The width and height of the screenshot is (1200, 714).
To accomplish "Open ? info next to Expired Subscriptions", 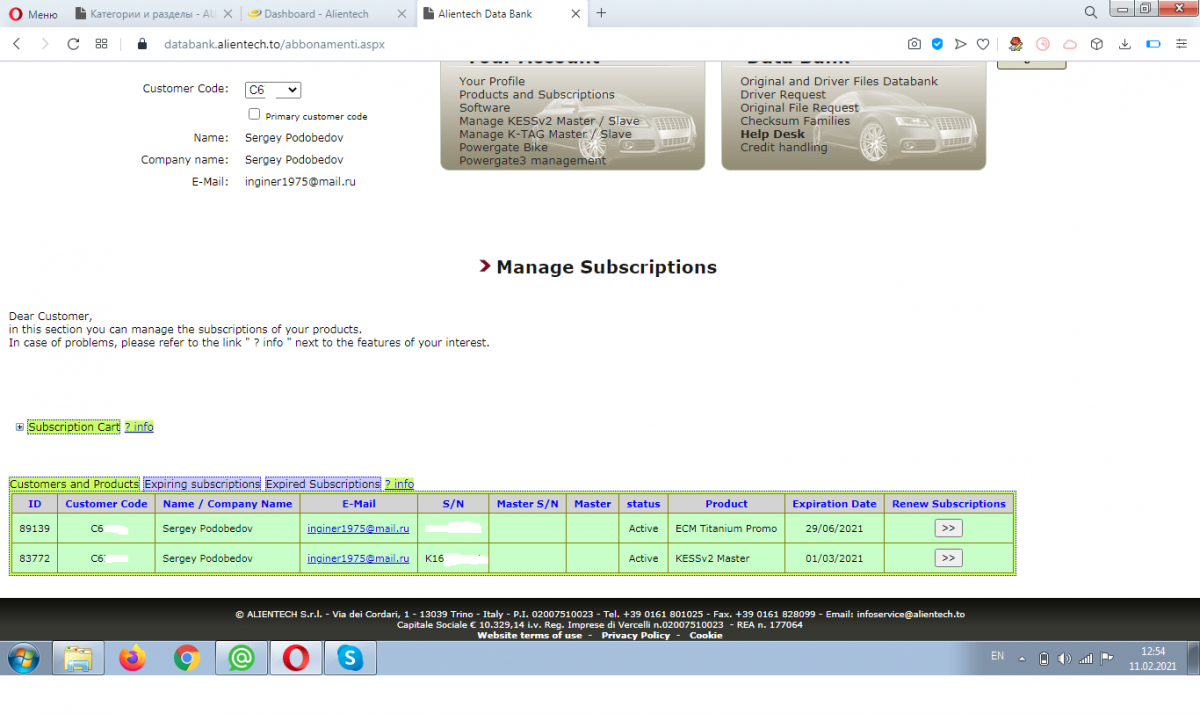I will 399,484.
